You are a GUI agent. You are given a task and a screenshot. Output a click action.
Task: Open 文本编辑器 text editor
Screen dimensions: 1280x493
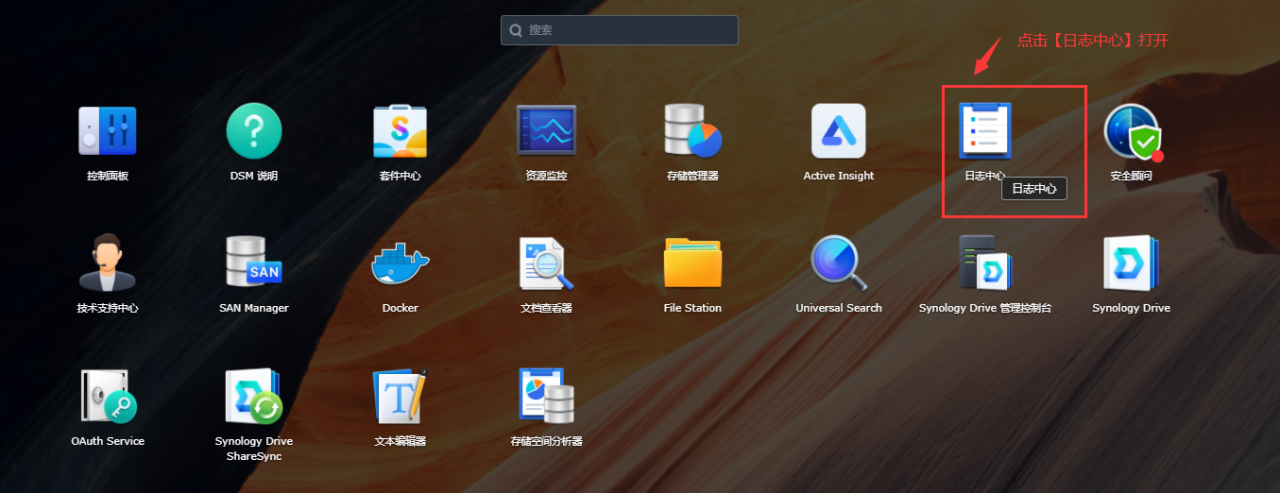[400, 396]
